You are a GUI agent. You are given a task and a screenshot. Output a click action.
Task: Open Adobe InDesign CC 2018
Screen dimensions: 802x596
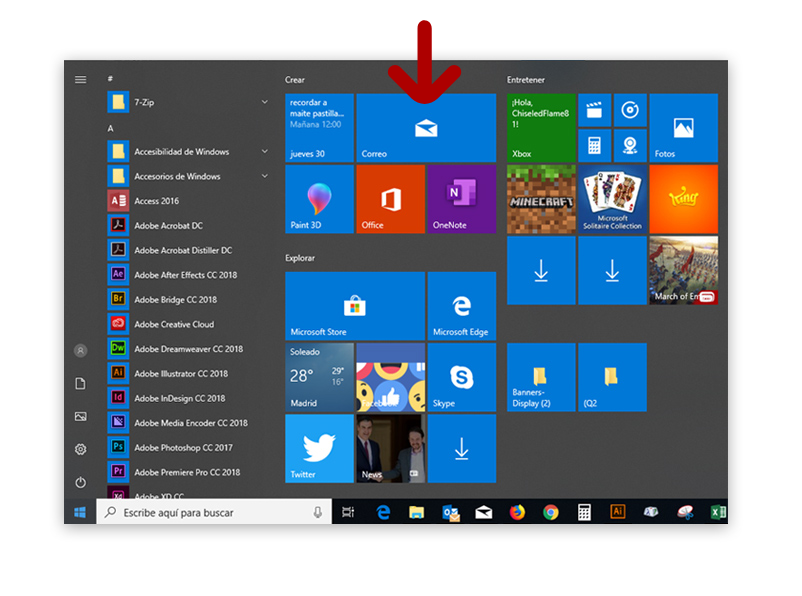point(188,398)
